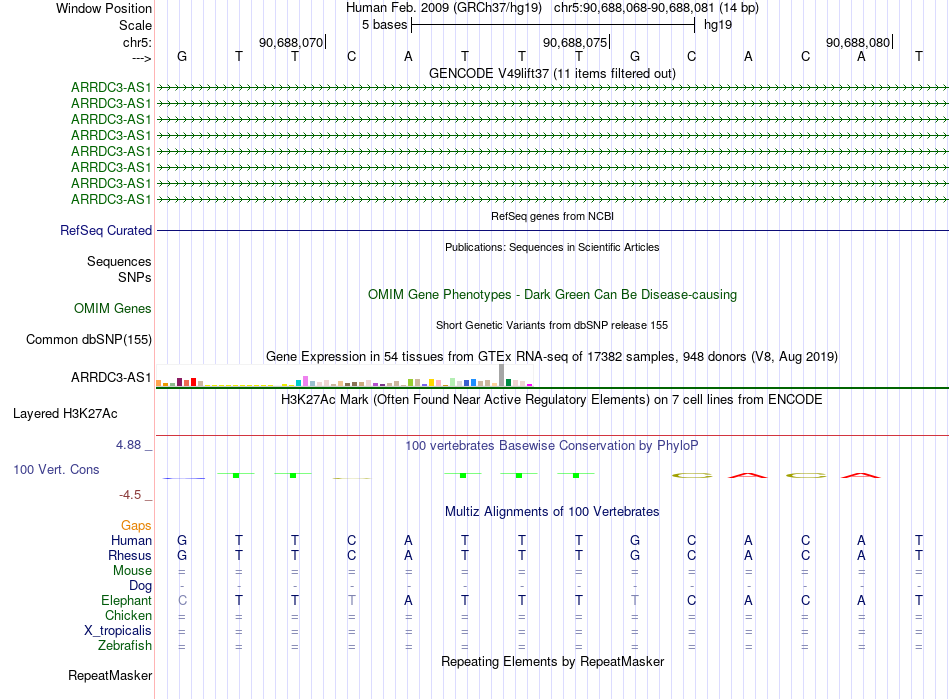Click the '--->' strand direction arrow label

click(141, 58)
